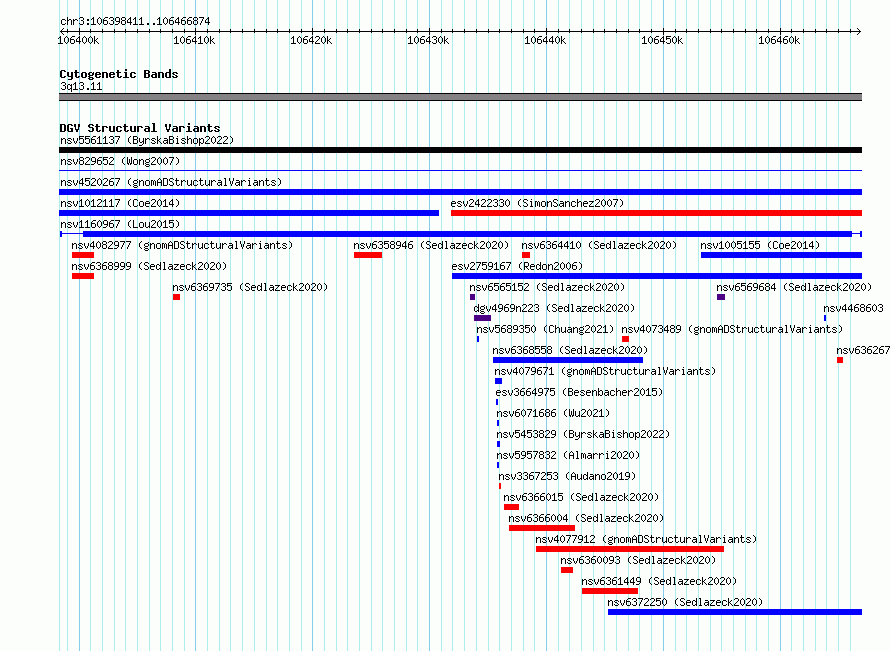Open nsv6364410 (Sedlazeck2020) label
890x651 pixels.
pyautogui.click(x=599, y=245)
